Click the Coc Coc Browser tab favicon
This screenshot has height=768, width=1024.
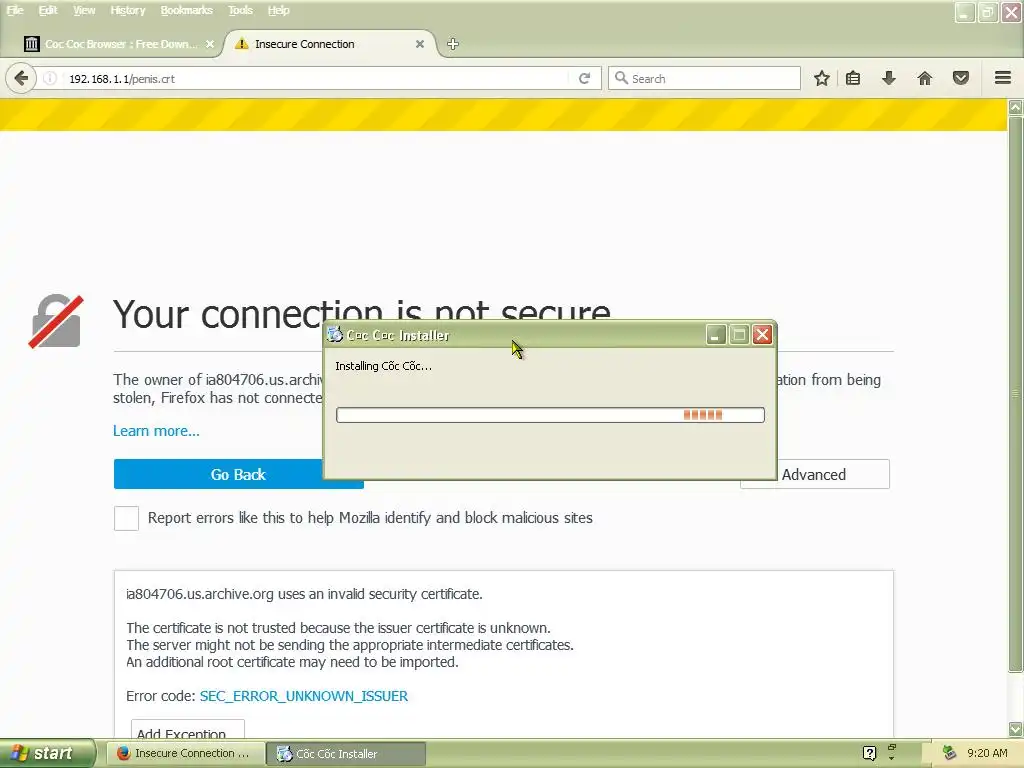point(31,44)
